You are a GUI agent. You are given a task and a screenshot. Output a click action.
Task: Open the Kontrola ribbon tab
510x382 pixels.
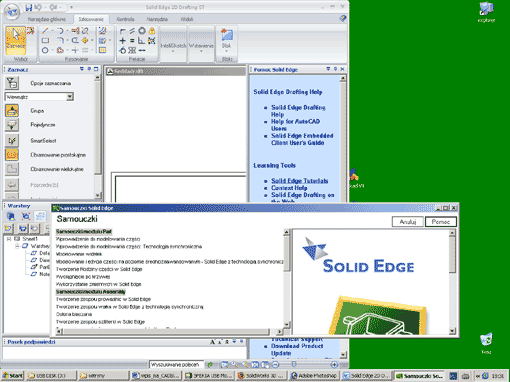tap(125, 19)
